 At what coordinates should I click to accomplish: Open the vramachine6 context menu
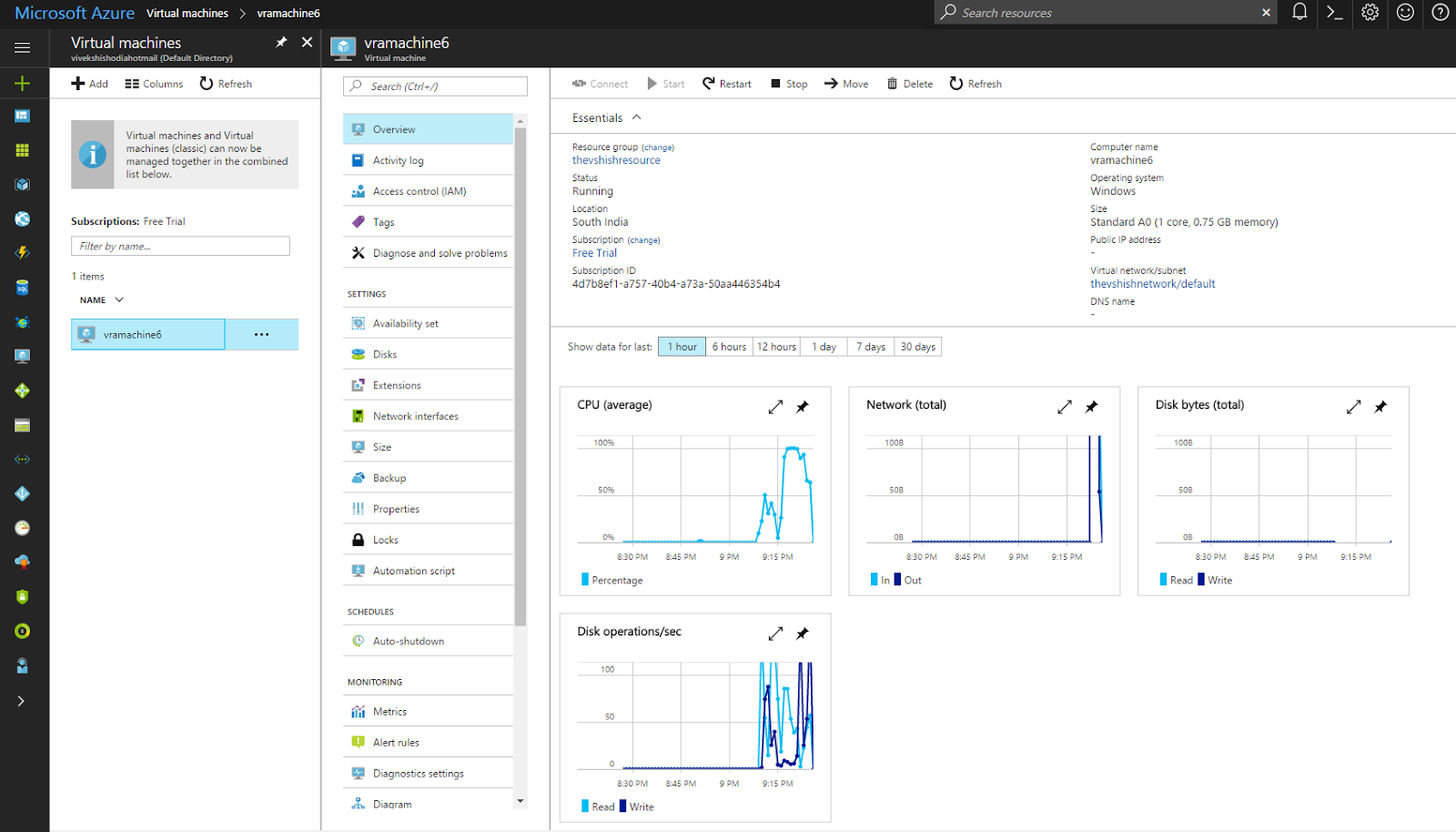click(262, 334)
